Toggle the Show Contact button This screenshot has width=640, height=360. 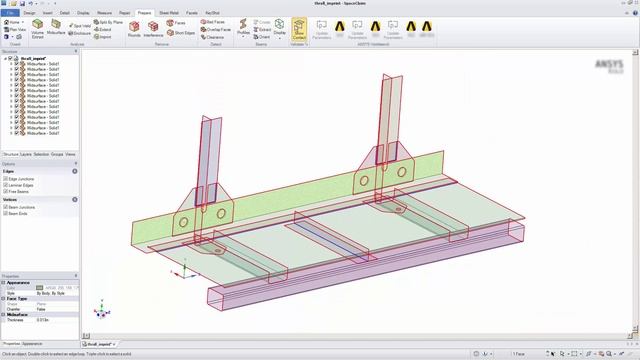pos(299,29)
